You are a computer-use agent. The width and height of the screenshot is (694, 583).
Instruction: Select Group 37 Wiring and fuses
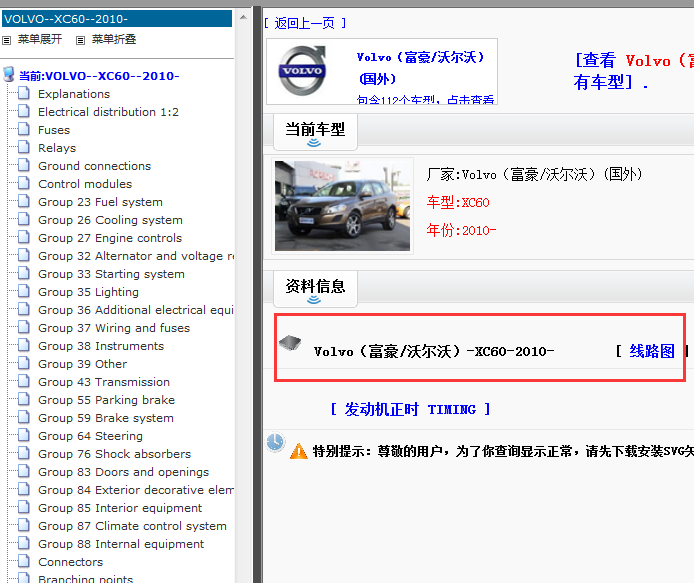(x=114, y=328)
